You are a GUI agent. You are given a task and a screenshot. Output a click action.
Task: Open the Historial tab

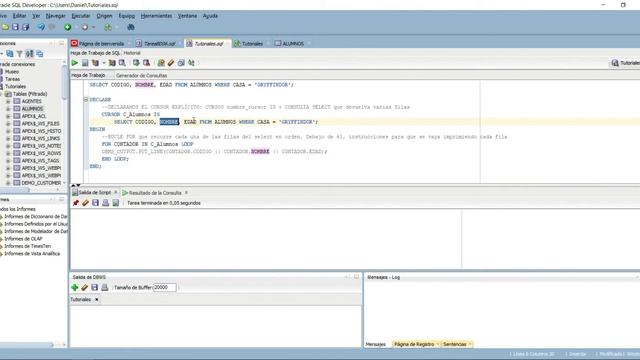[x=132, y=53]
